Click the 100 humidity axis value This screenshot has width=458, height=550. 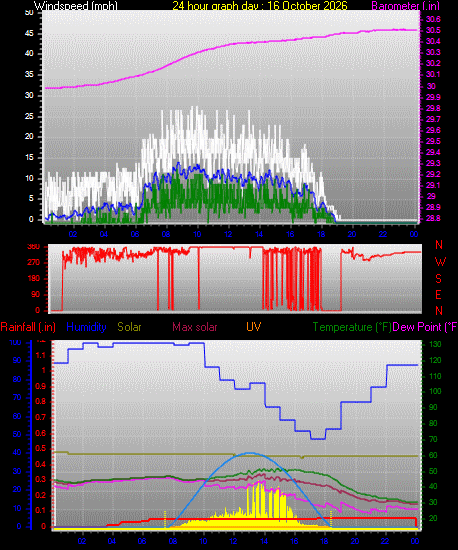pos(15,342)
